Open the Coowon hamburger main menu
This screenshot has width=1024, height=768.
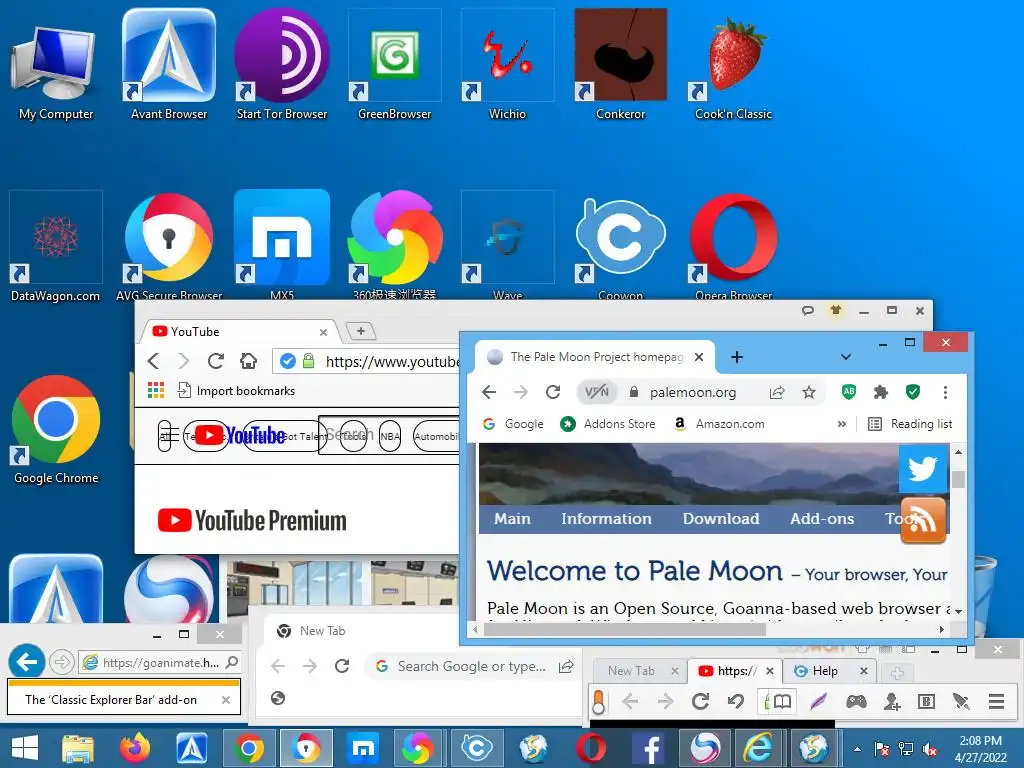[x=997, y=702]
